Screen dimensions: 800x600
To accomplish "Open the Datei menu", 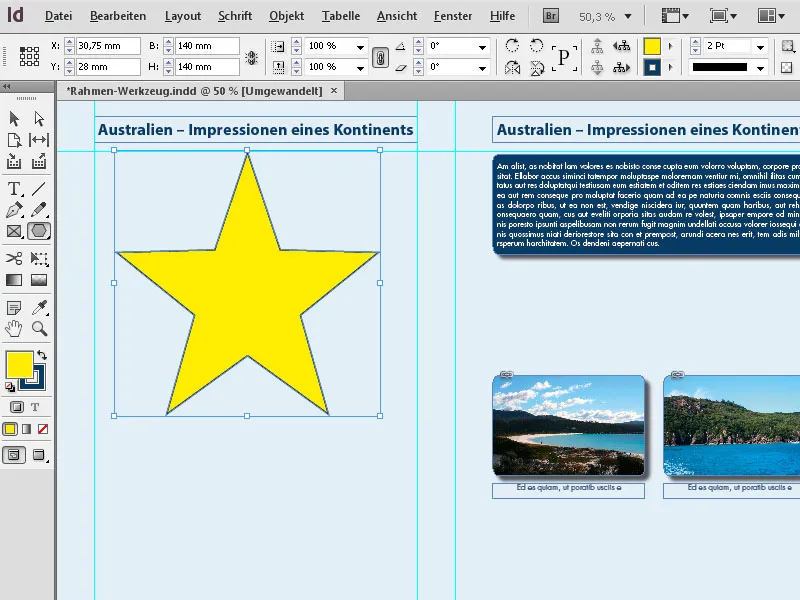I will click(58, 16).
